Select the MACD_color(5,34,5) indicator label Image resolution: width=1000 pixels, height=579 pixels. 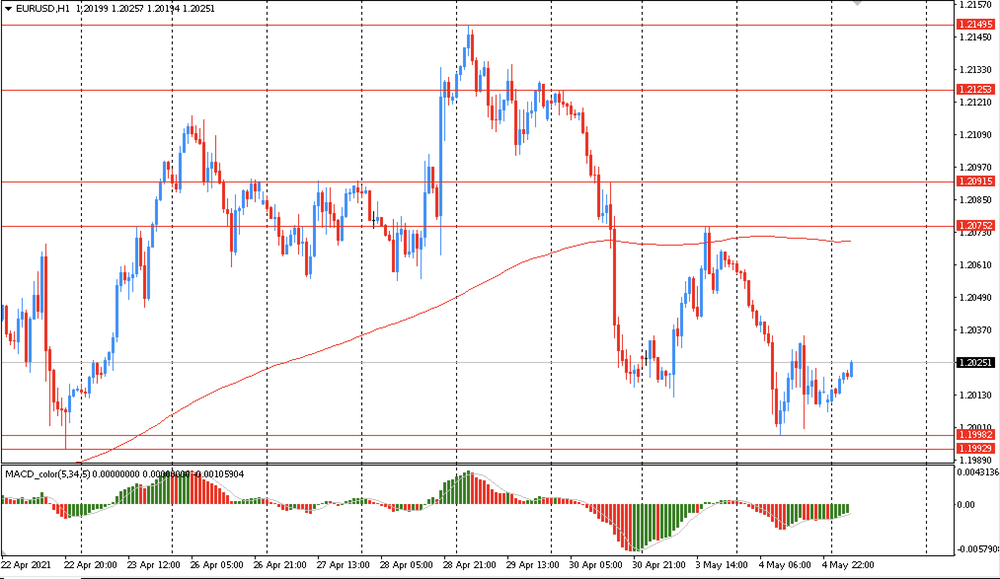coord(48,474)
